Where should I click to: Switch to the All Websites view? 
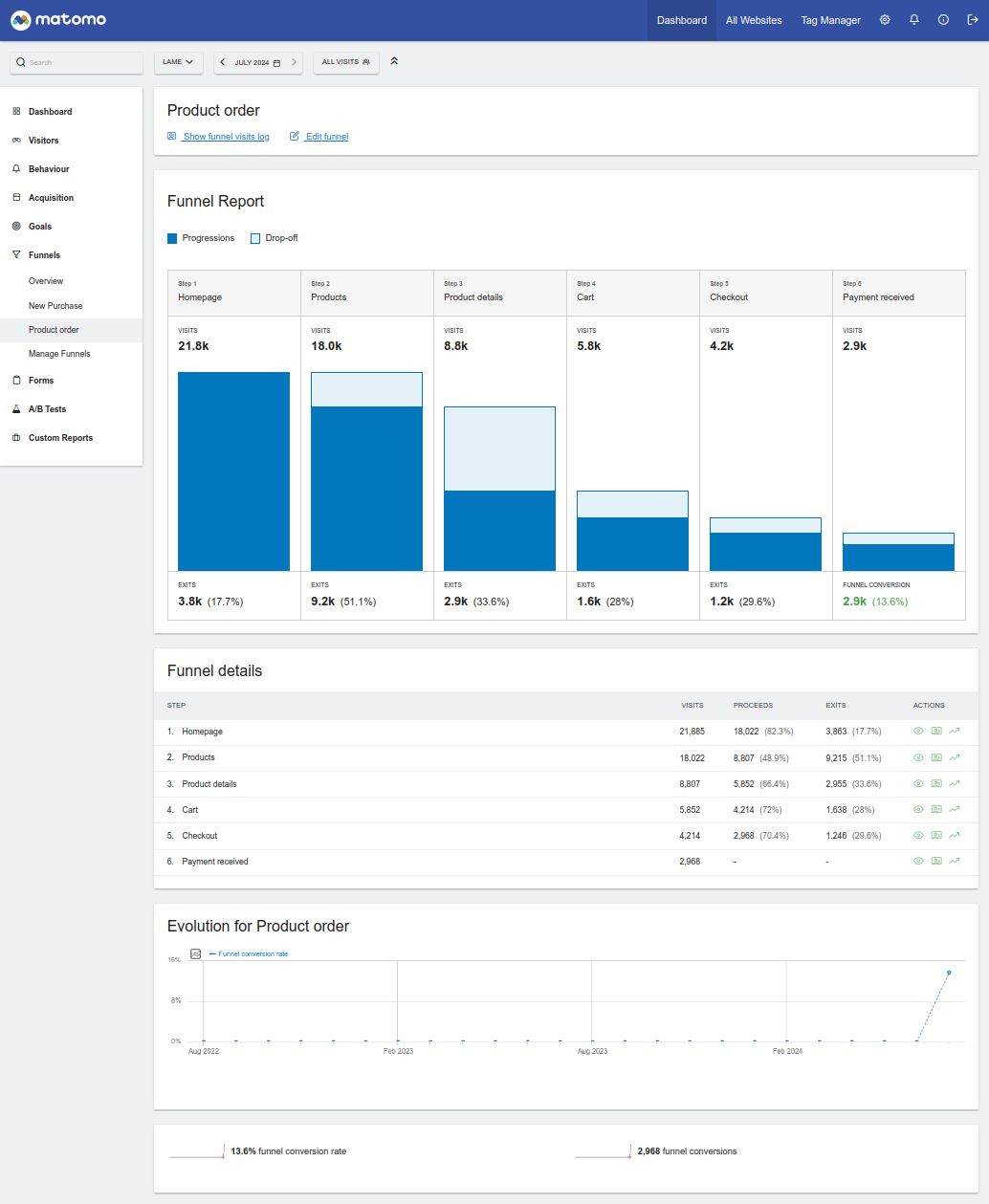(754, 19)
